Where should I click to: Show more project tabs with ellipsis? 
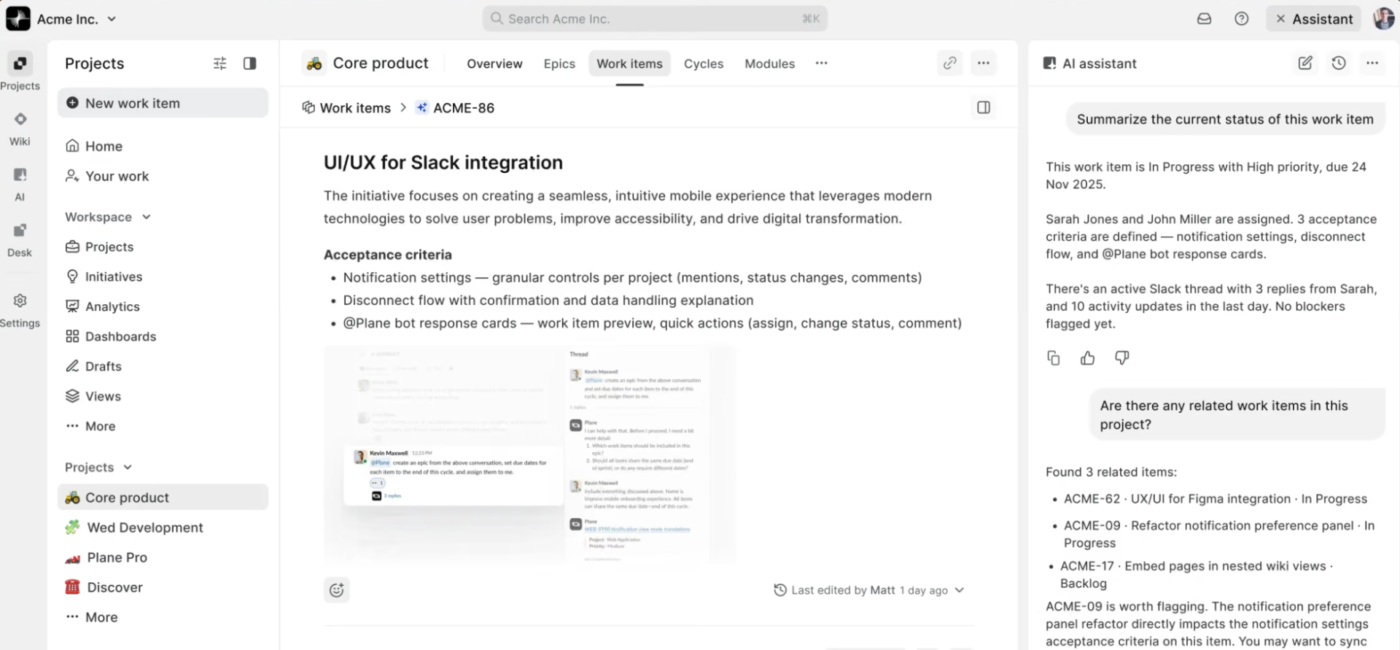coord(821,63)
